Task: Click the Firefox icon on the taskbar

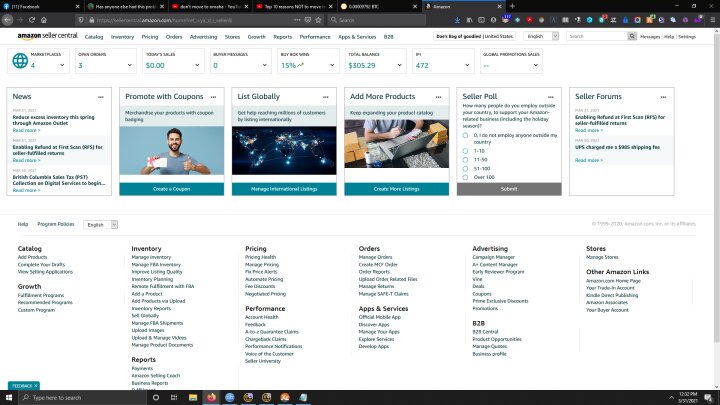Action: [x=211, y=398]
